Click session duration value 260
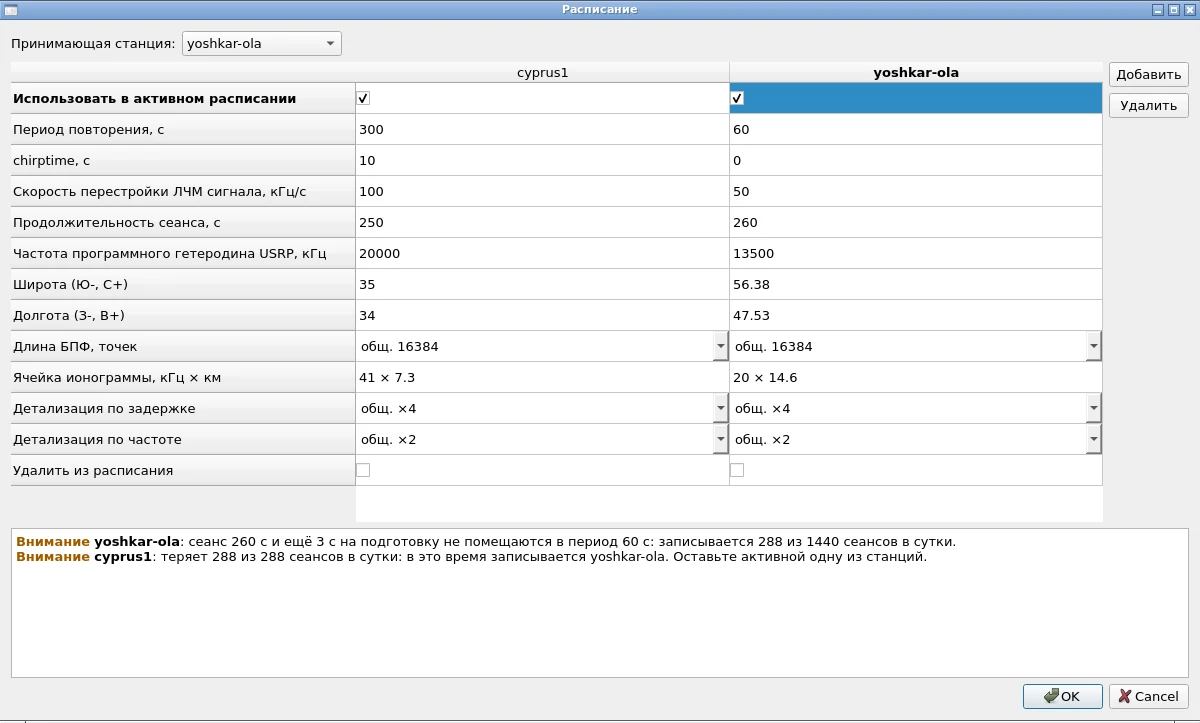This screenshot has height=723, width=1200. pyautogui.click(x=916, y=222)
